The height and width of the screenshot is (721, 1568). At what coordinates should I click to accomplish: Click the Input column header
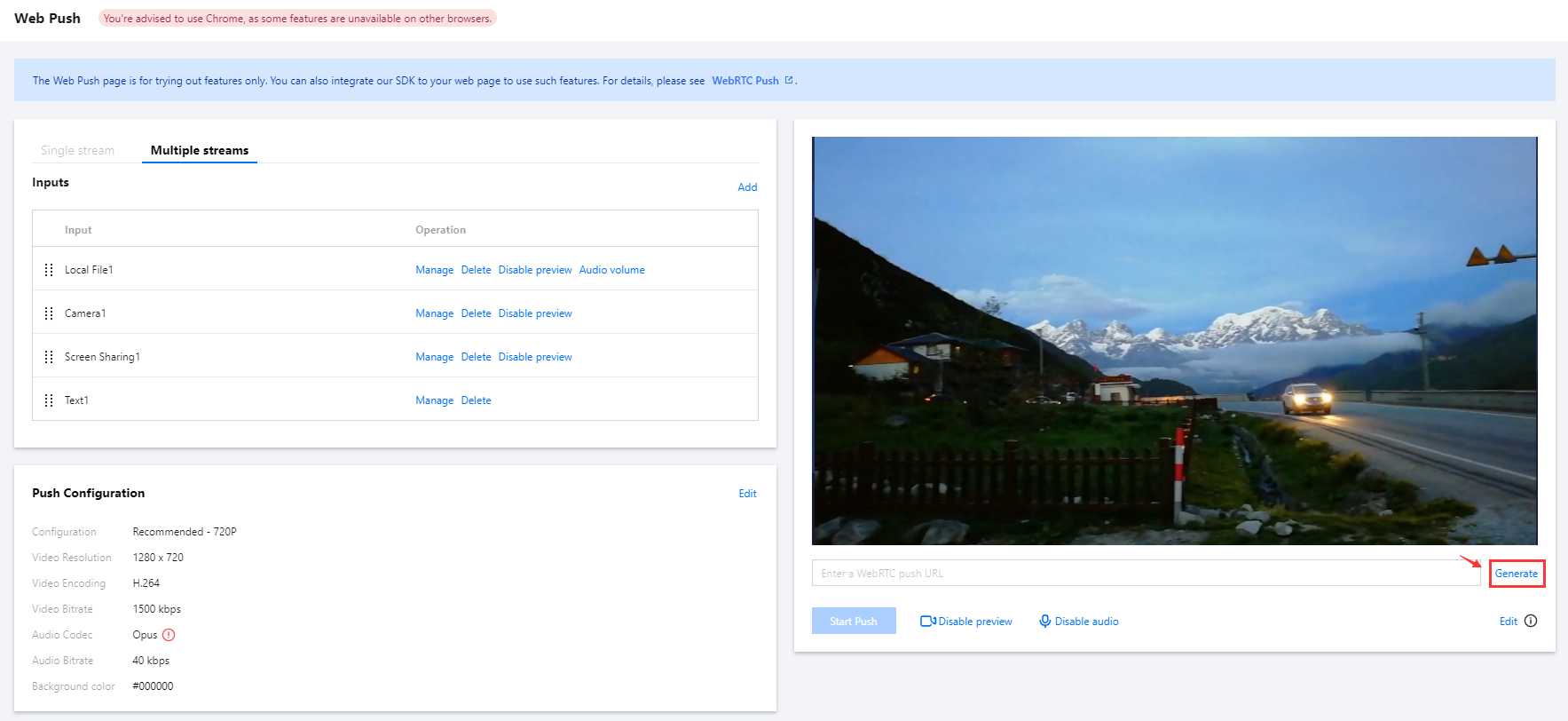pos(78,230)
